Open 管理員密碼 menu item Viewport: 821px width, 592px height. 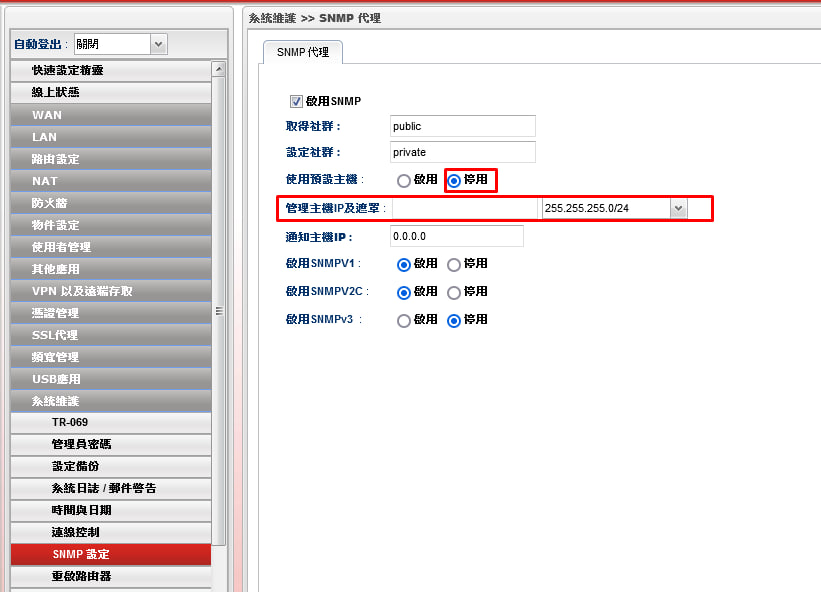click(x=111, y=444)
